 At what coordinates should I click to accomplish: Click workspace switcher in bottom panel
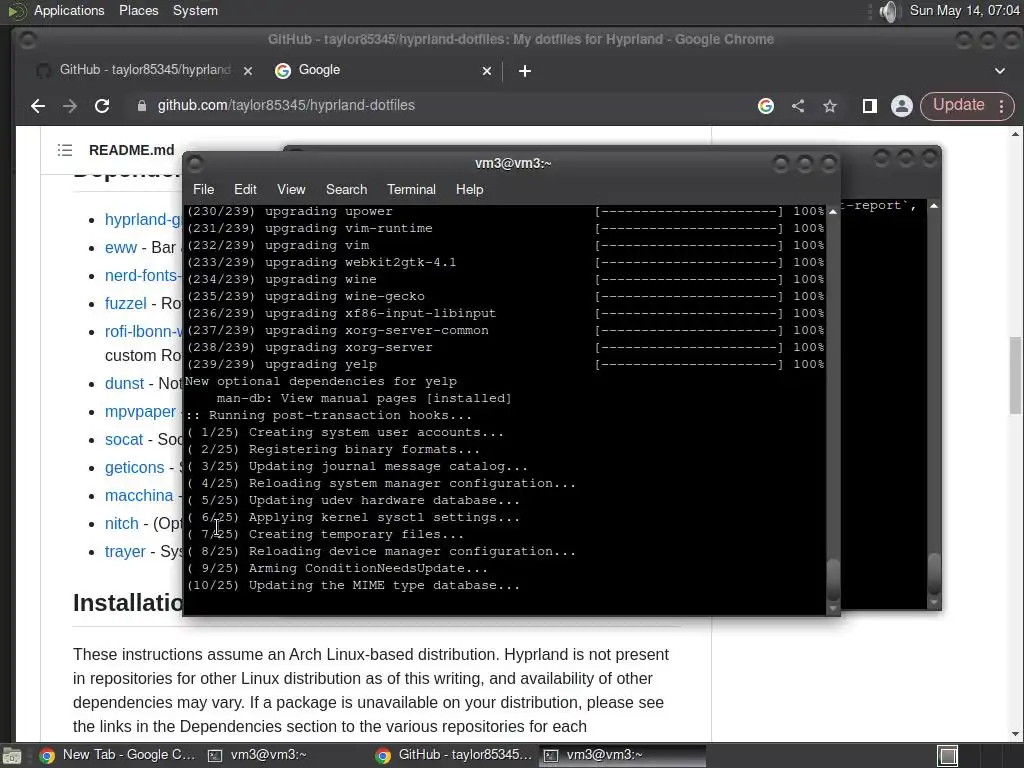(948, 756)
